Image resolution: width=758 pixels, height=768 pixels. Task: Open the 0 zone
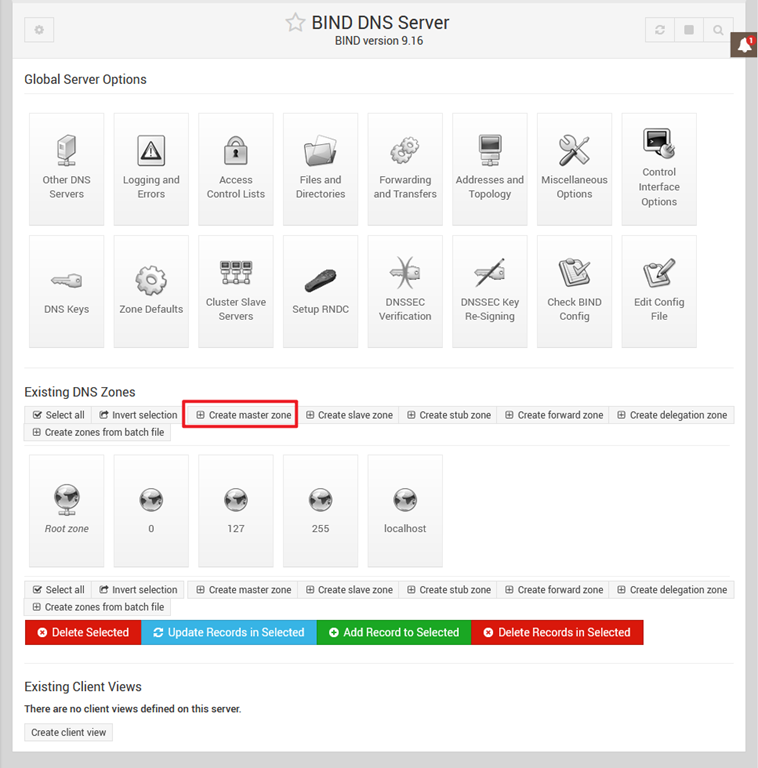tap(151, 510)
